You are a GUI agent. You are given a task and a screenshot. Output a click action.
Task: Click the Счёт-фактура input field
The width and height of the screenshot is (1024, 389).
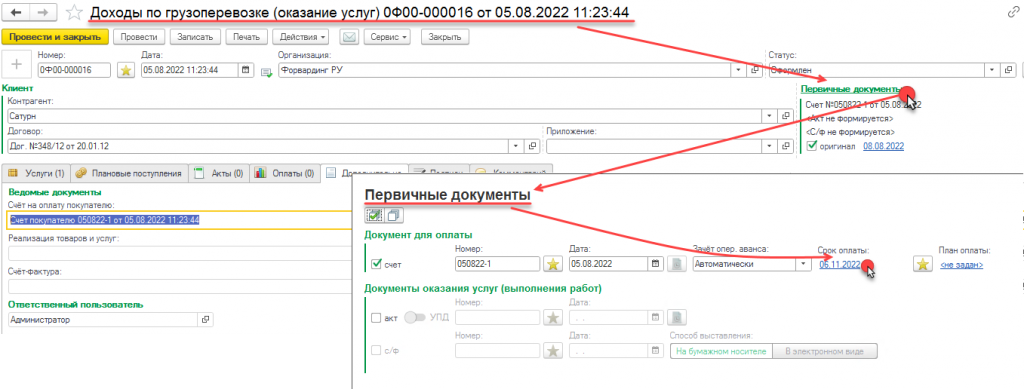coord(179,287)
